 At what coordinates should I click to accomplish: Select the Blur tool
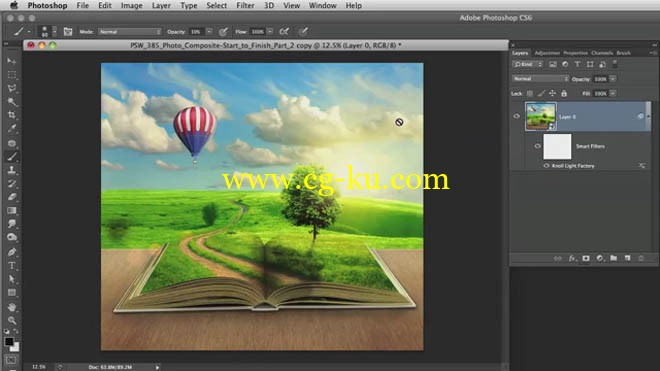pyautogui.click(x=12, y=224)
